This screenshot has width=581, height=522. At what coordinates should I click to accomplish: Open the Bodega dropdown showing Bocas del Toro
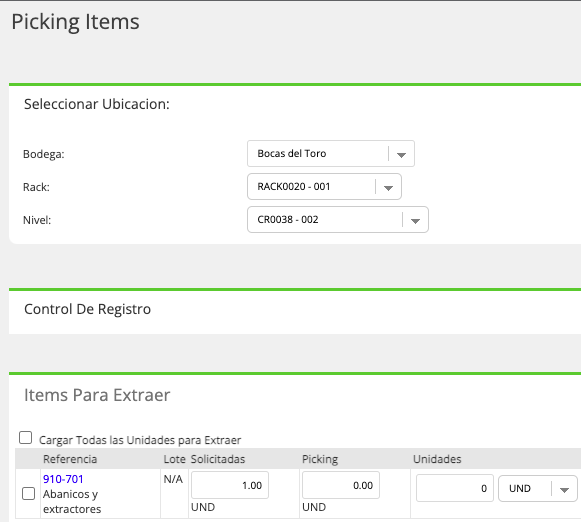pos(331,153)
